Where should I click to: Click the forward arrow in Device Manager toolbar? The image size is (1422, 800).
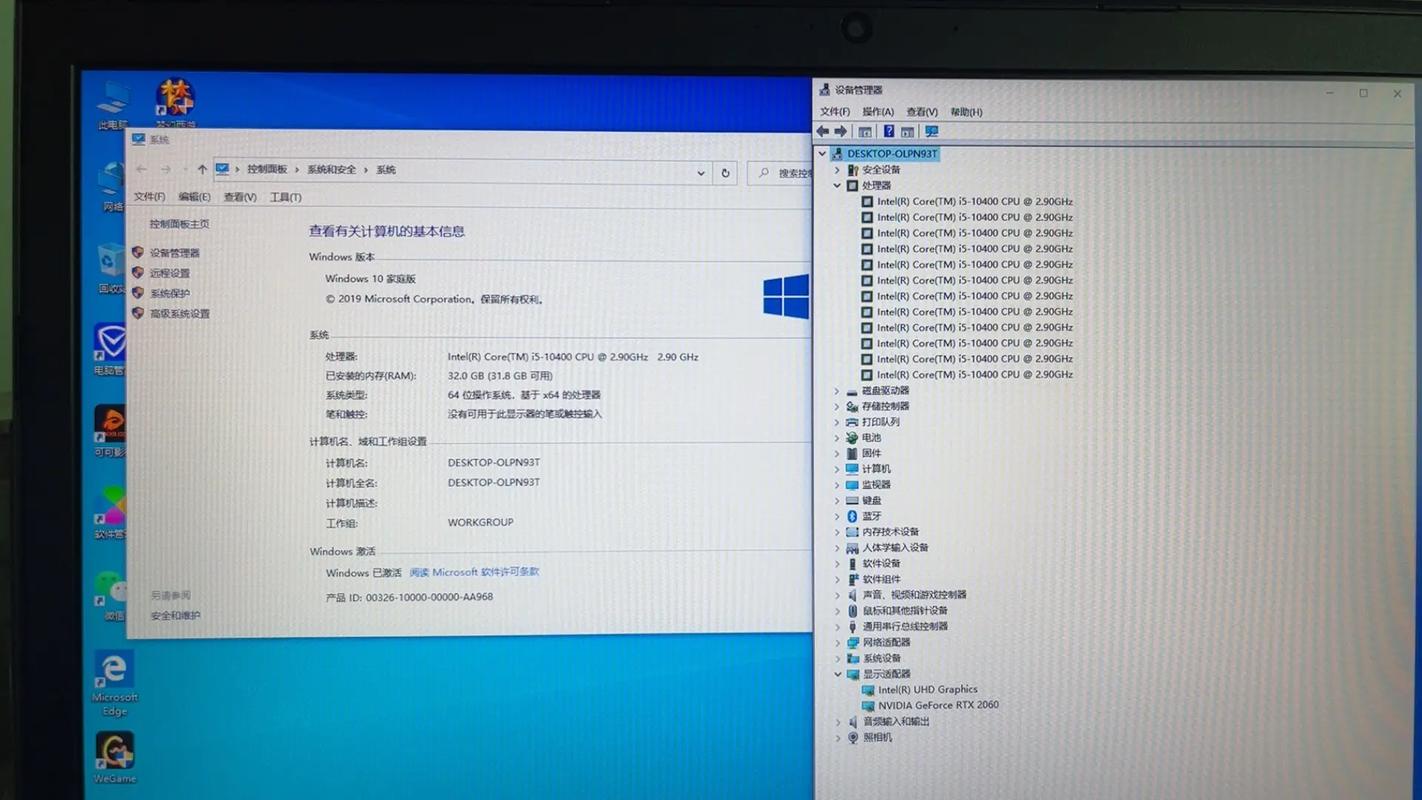839,131
